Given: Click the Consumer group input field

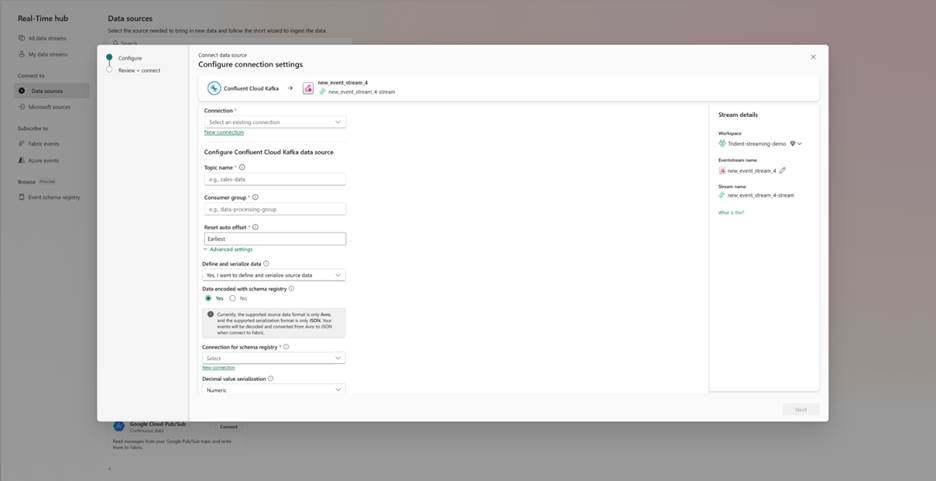Looking at the screenshot, I should pos(275,209).
